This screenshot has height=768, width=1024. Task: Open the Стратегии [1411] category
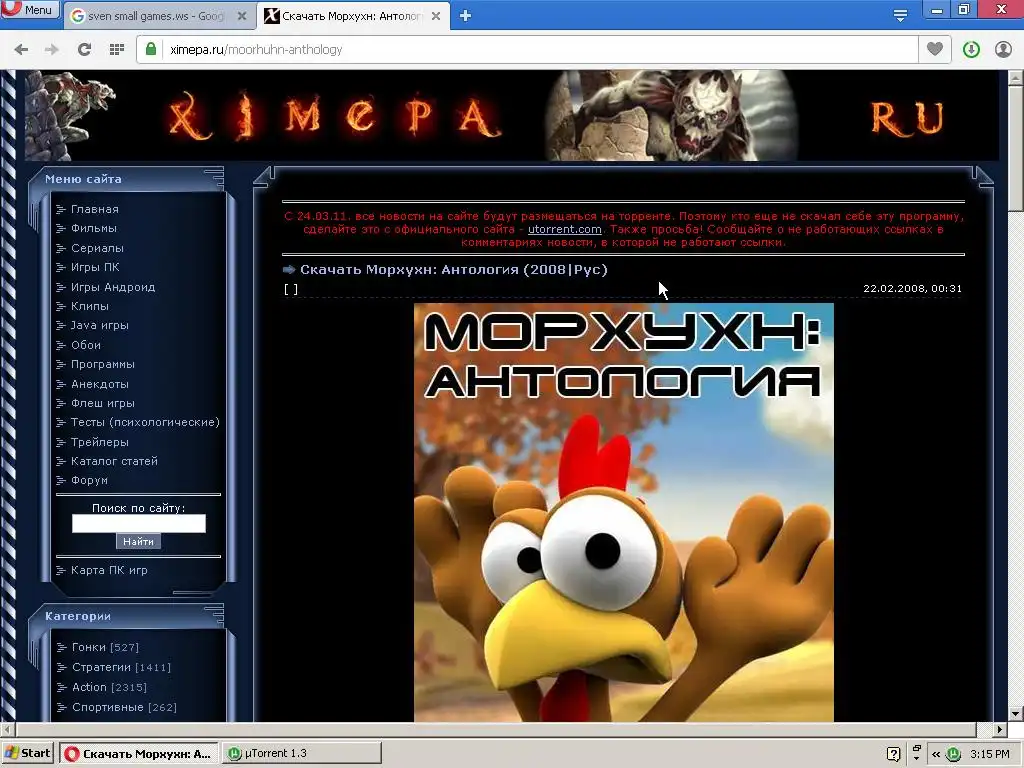click(x=121, y=667)
